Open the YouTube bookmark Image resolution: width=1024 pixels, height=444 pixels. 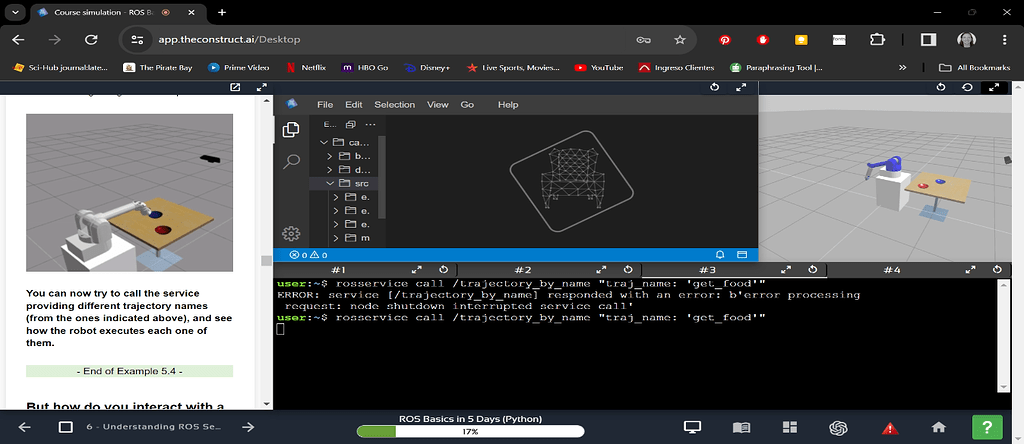tap(599, 68)
